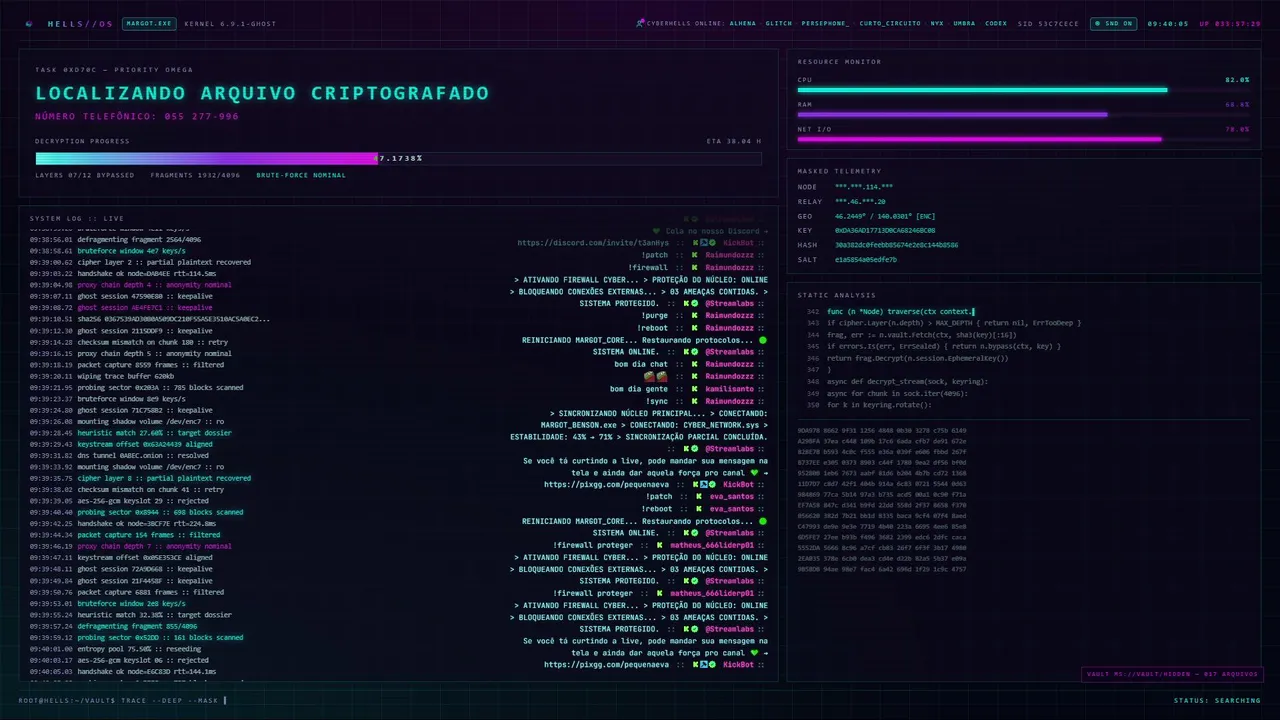Click the 09:40:05 clock
Viewport: 1280px width, 720px height.
1168,23
